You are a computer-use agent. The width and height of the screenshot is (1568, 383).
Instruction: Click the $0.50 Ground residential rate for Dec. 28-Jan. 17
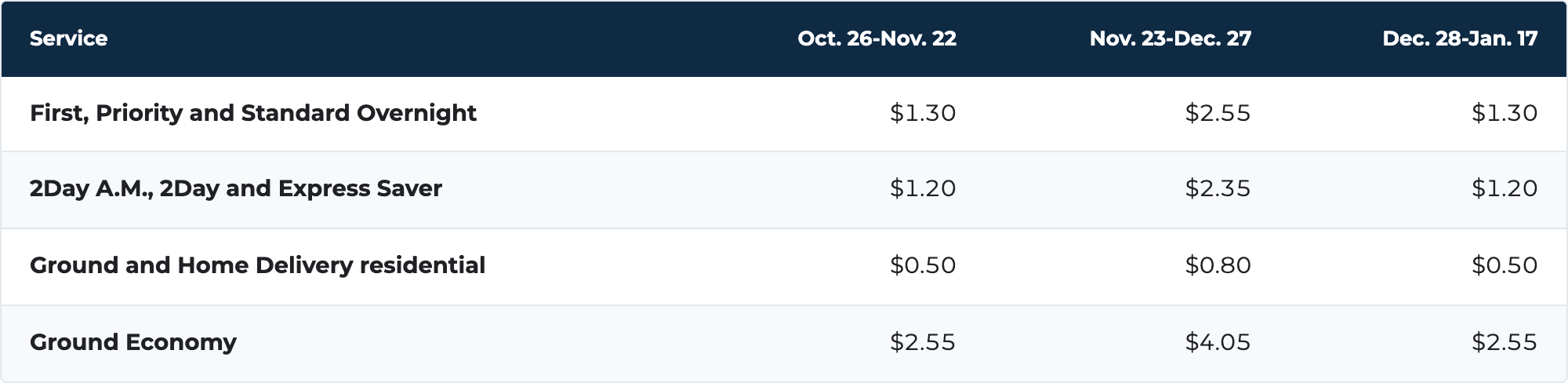[x=1504, y=265]
